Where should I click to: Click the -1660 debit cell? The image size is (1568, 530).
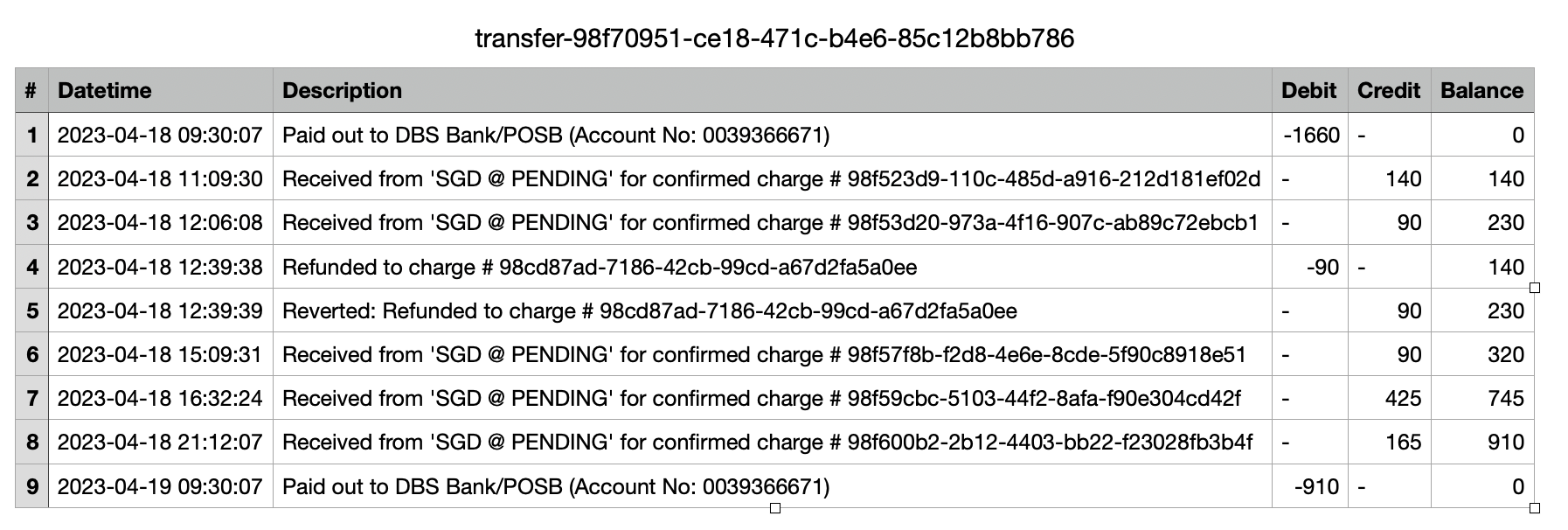pos(1309,135)
